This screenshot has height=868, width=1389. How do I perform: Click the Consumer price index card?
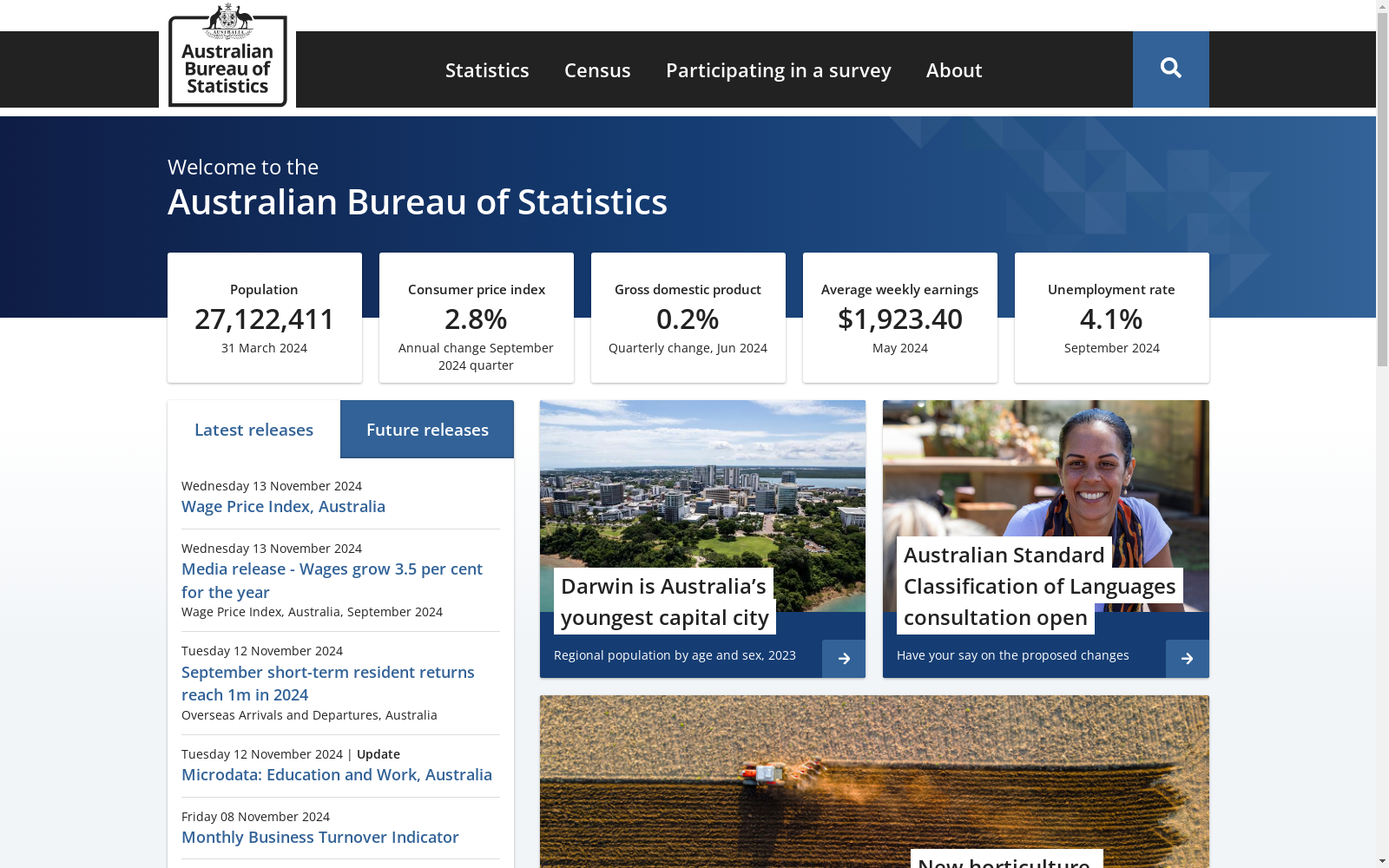[x=476, y=318]
